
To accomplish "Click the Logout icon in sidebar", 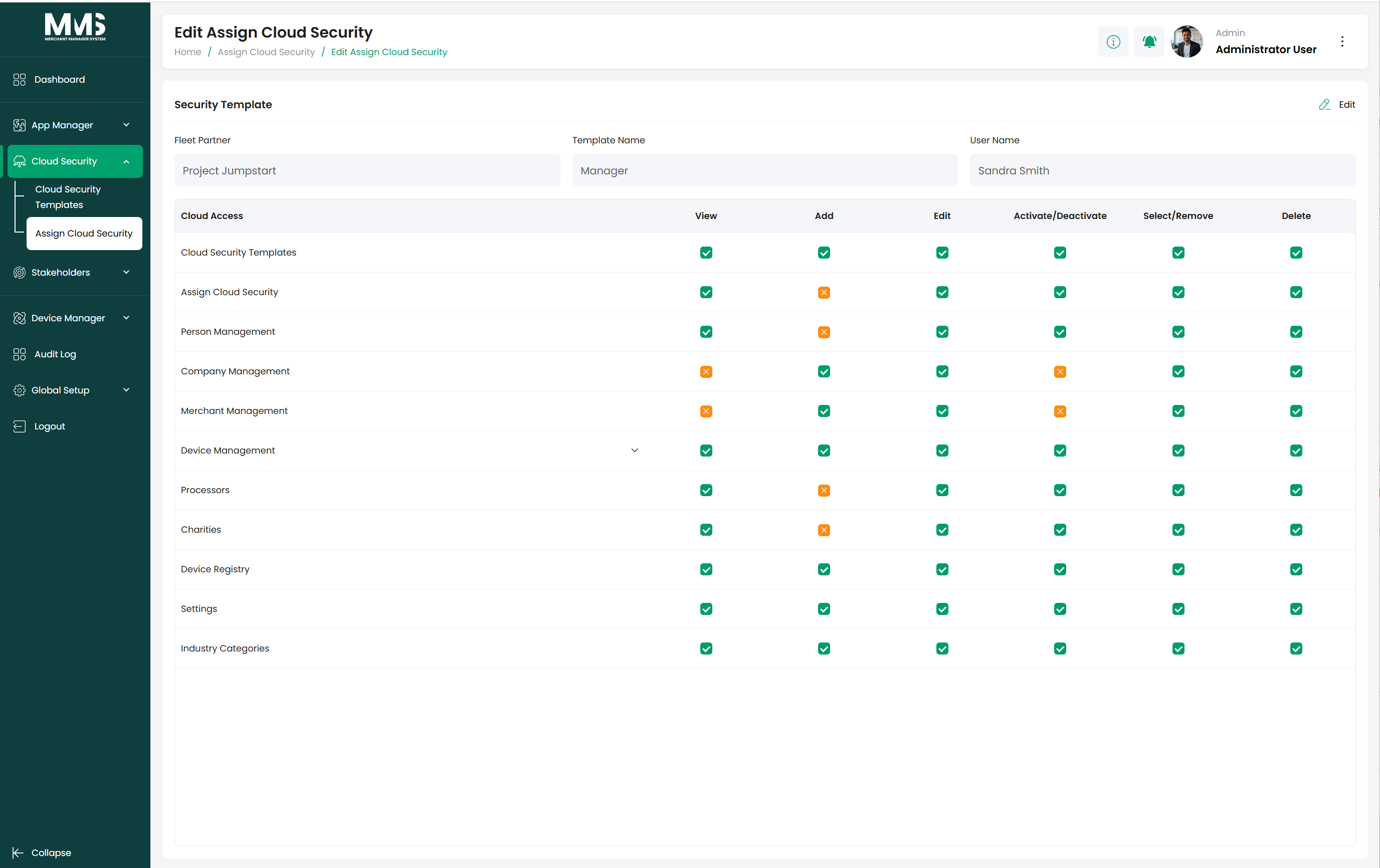I will pyautogui.click(x=20, y=426).
